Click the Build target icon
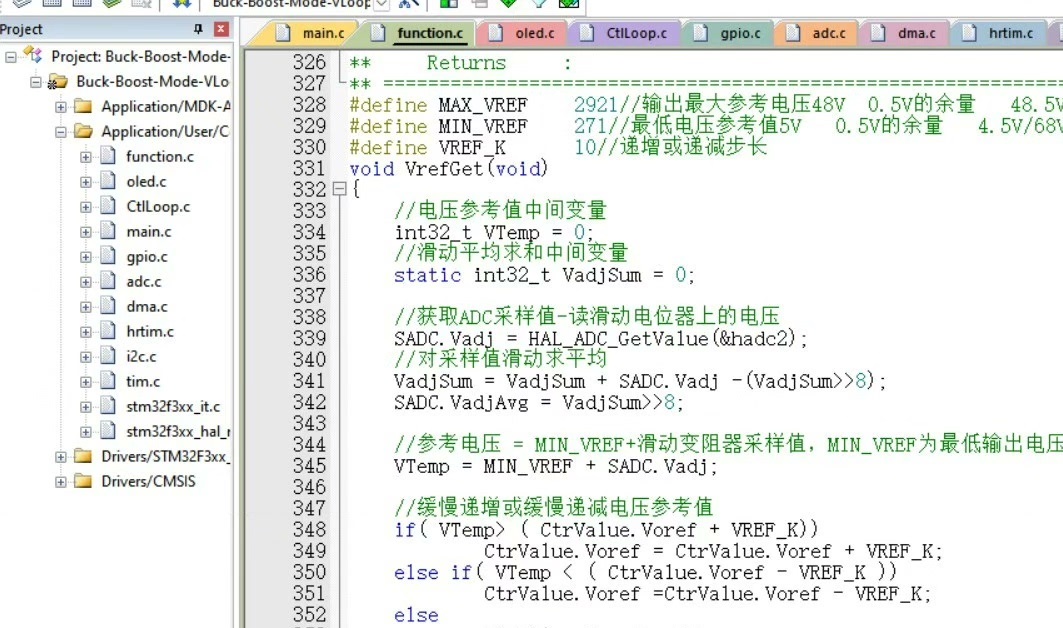 tap(51, 5)
